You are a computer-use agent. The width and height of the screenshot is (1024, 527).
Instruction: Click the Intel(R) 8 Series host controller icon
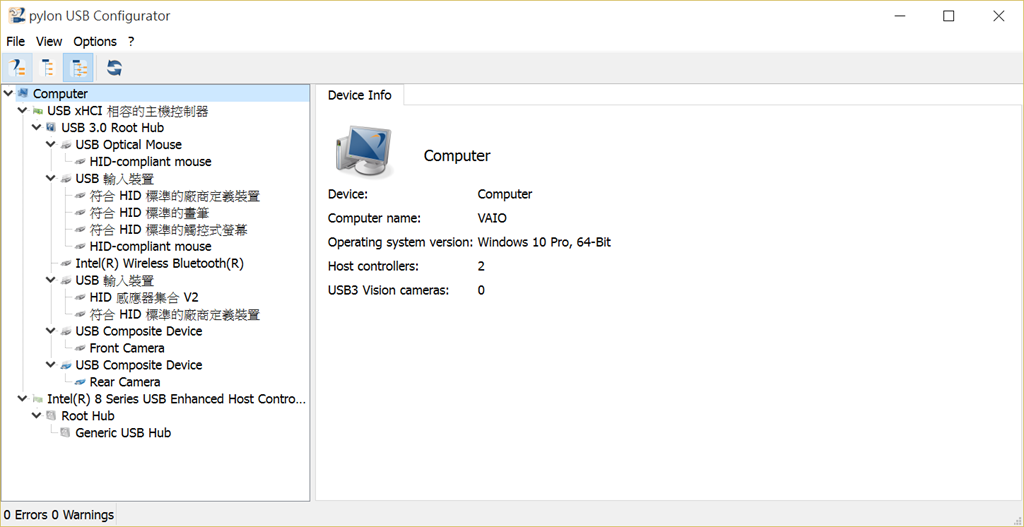[38, 399]
